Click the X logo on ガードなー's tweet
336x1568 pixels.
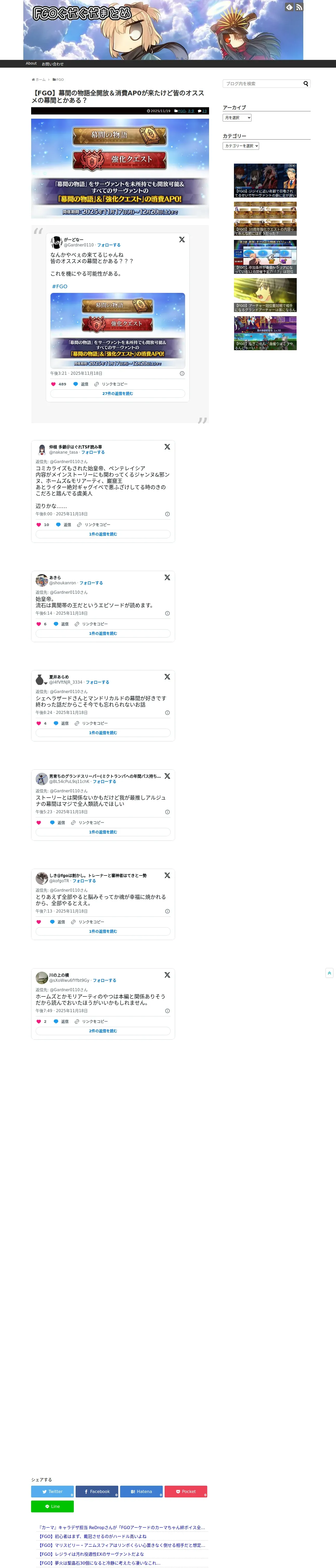(182, 240)
